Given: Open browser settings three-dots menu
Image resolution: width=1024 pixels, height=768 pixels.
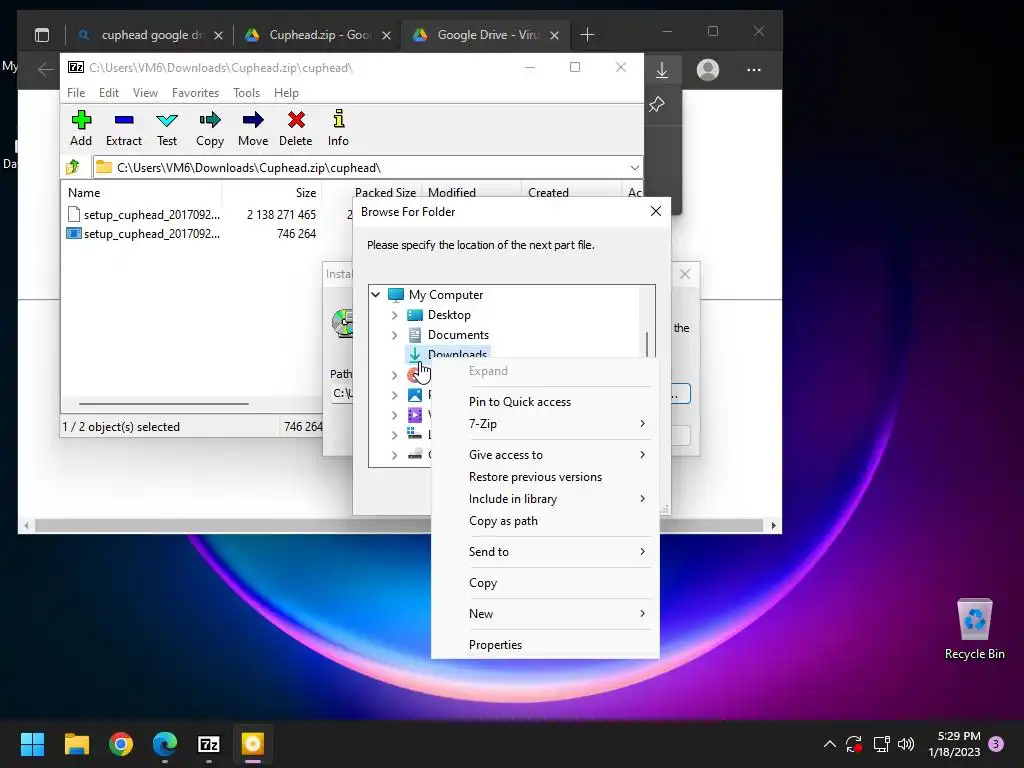Looking at the screenshot, I should pos(754,70).
